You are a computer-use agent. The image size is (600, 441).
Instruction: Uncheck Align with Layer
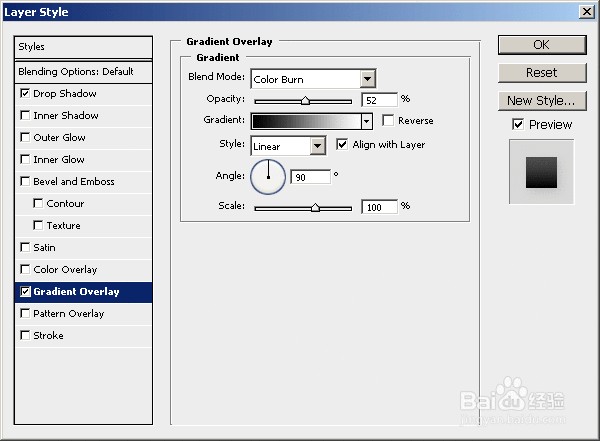click(342, 144)
